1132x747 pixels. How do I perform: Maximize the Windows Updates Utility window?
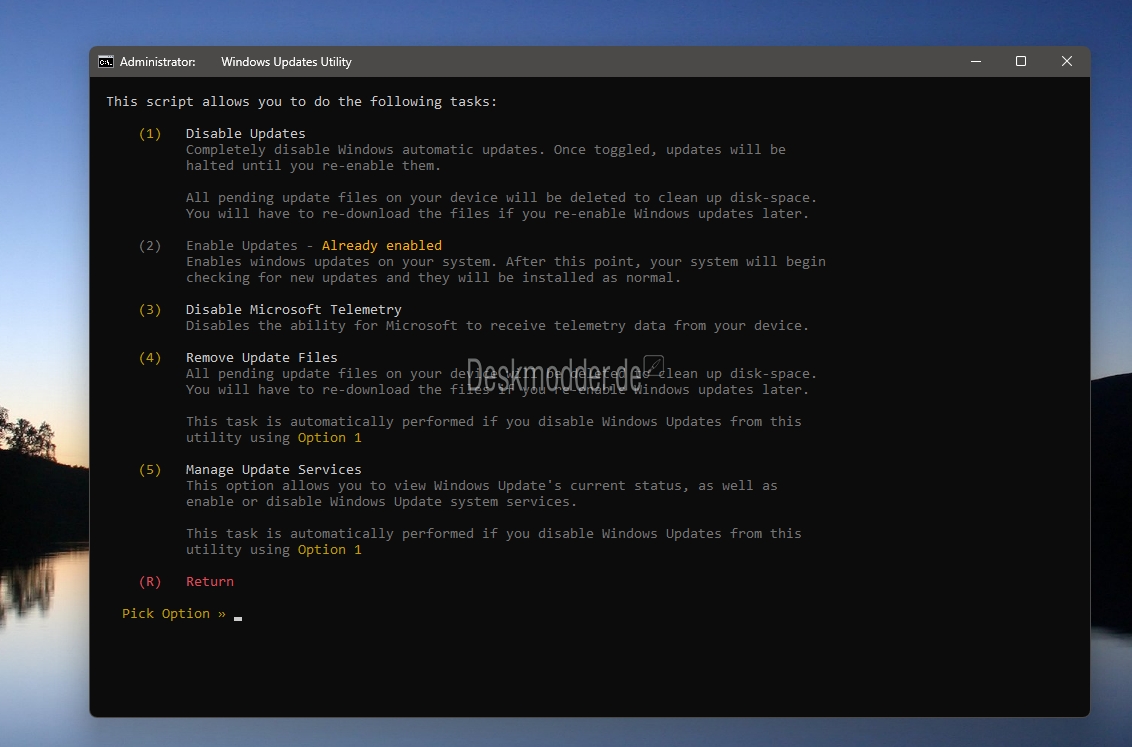(x=1021, y=61)
